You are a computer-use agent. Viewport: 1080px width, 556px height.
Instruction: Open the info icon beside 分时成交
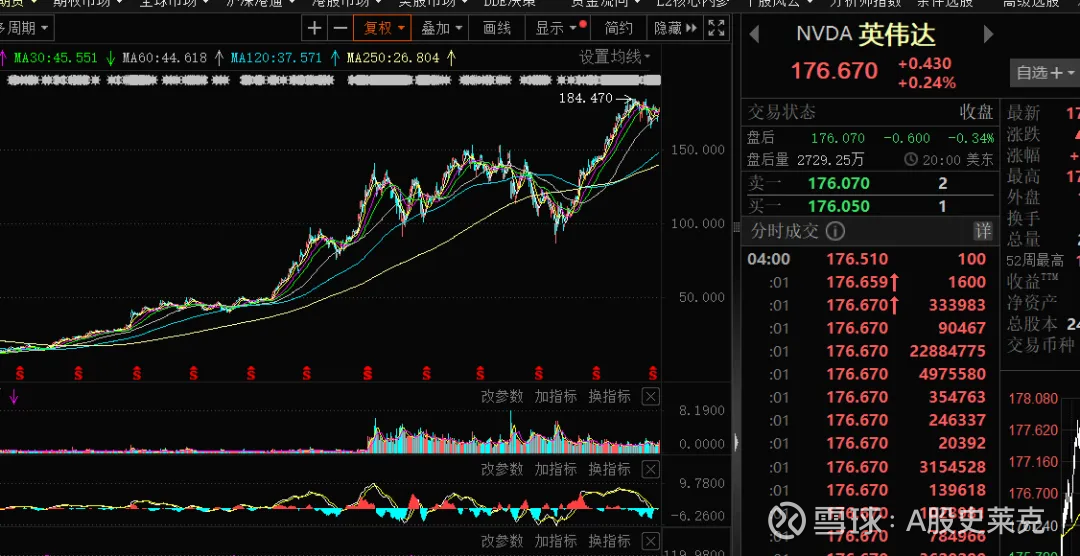pos(835,231)
